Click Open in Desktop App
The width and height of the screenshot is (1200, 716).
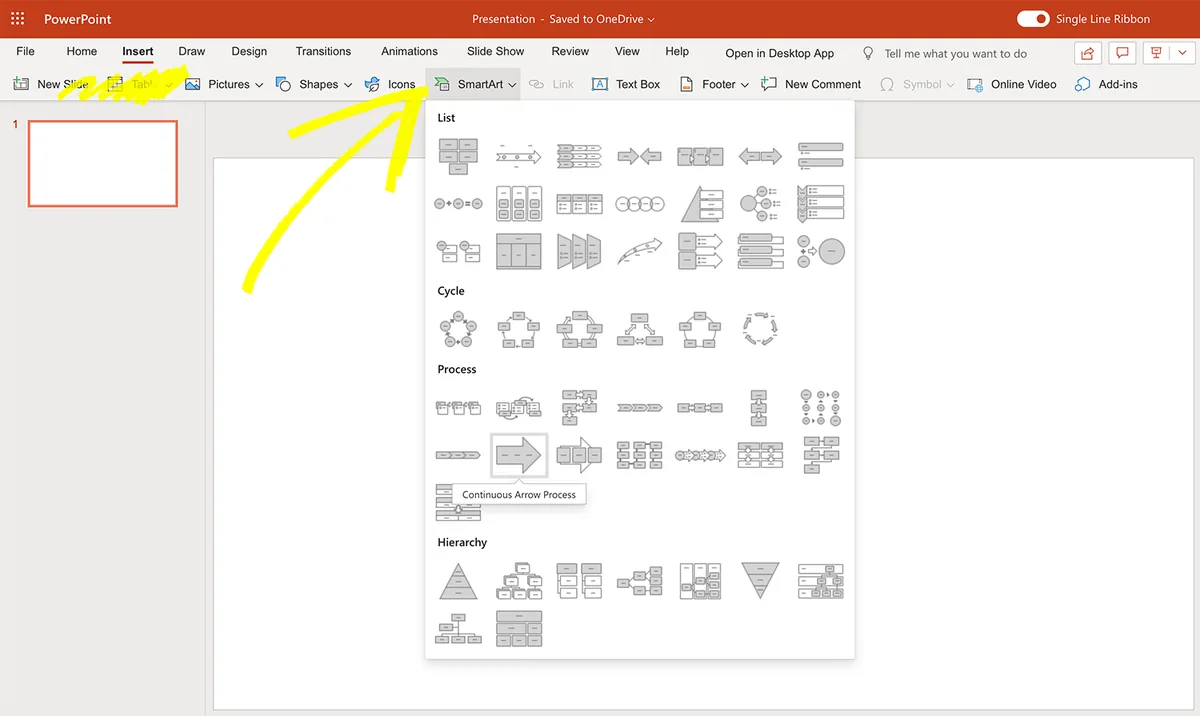pyautogui.click(x=780, y=53)
